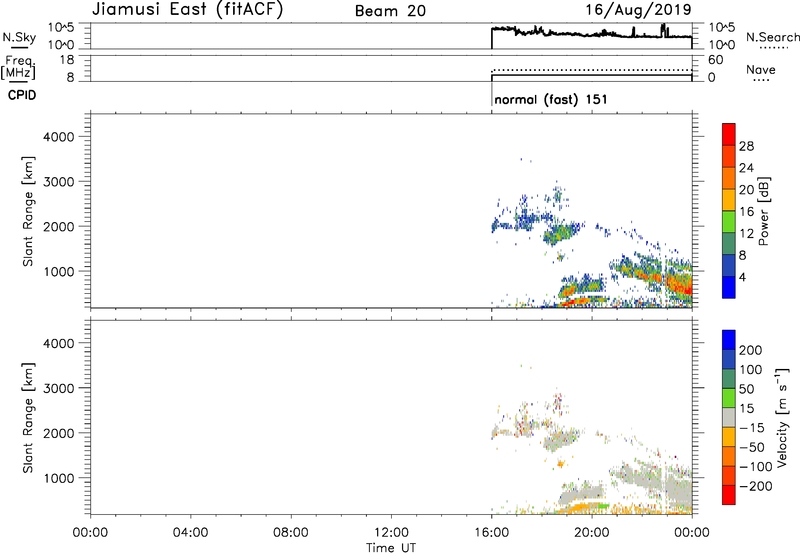Click the '2000' tick on velocity panel axis
This screenshot has height=554, width=800.
(59, 433)
